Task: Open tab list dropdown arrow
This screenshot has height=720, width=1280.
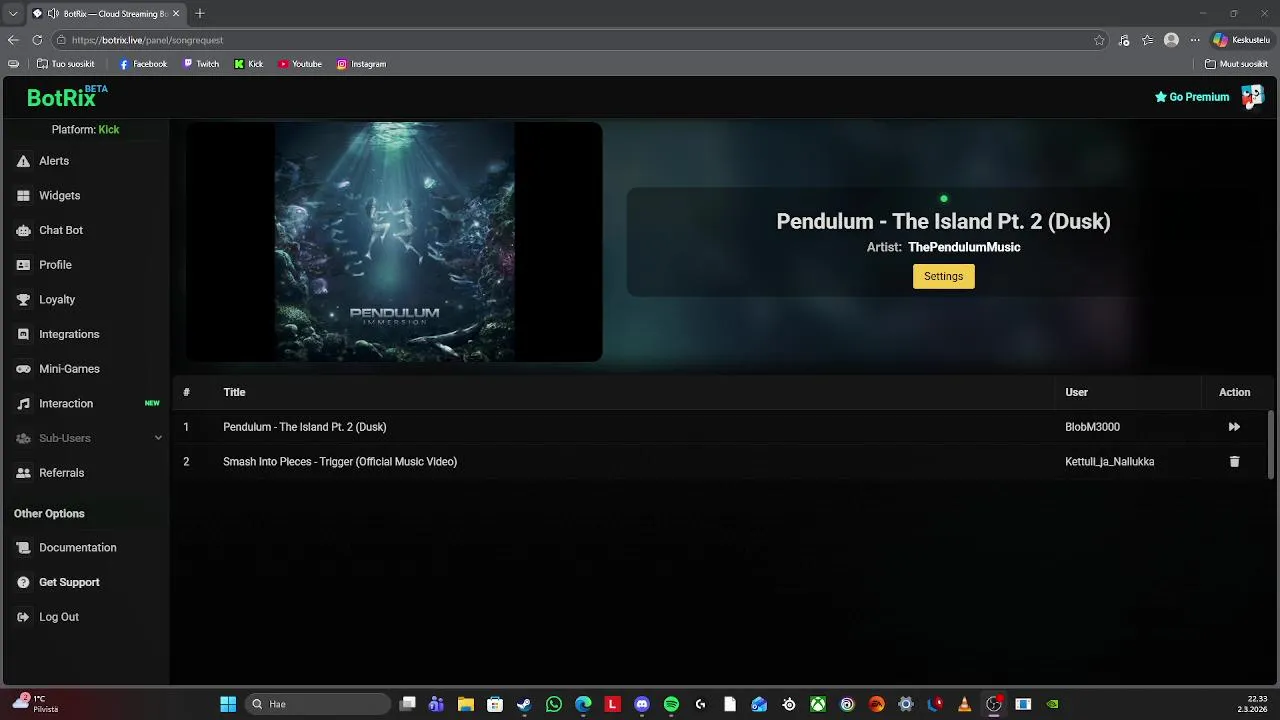Action: point(13,14)
